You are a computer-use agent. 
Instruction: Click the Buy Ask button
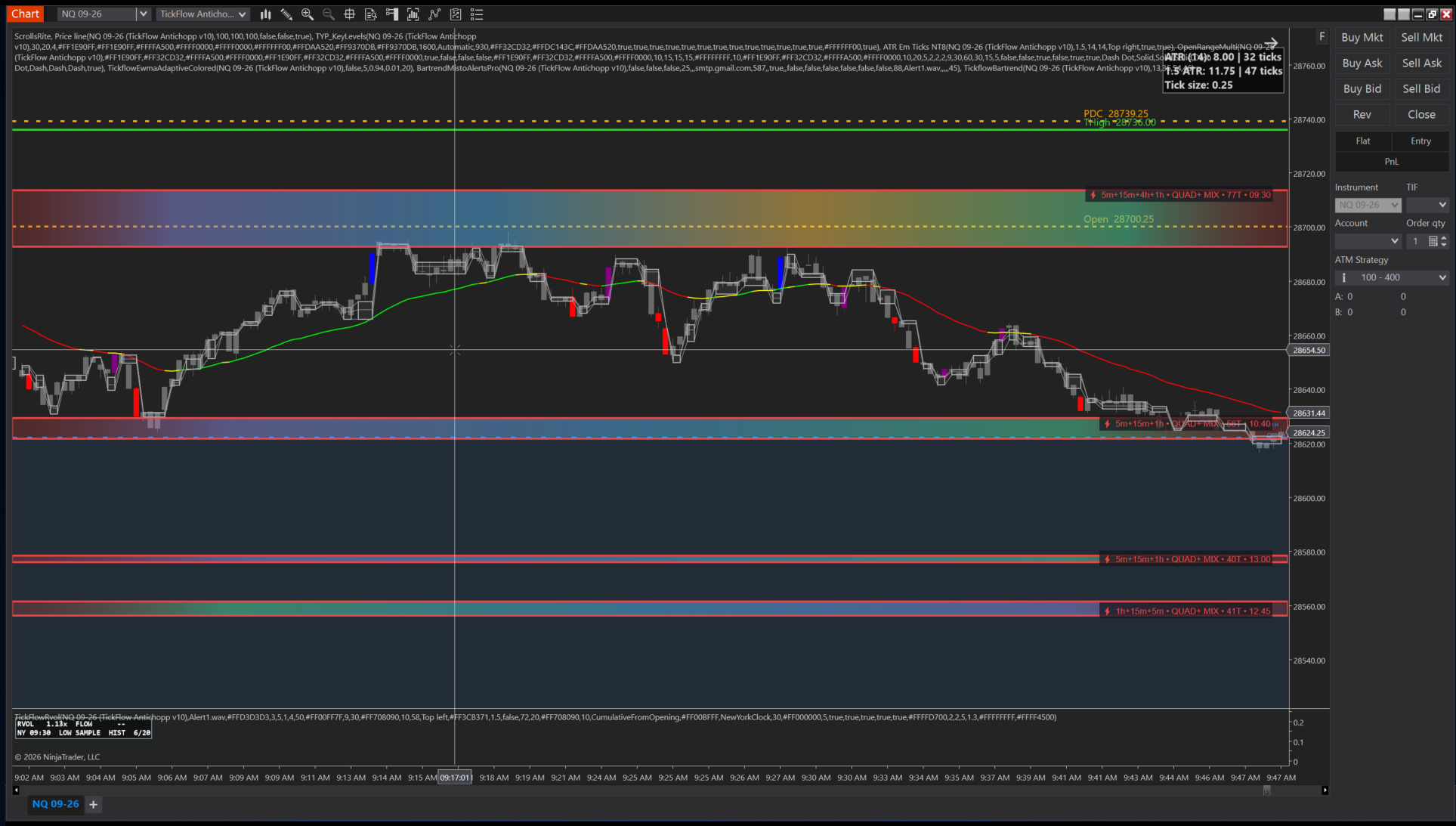pos(1362,63)
